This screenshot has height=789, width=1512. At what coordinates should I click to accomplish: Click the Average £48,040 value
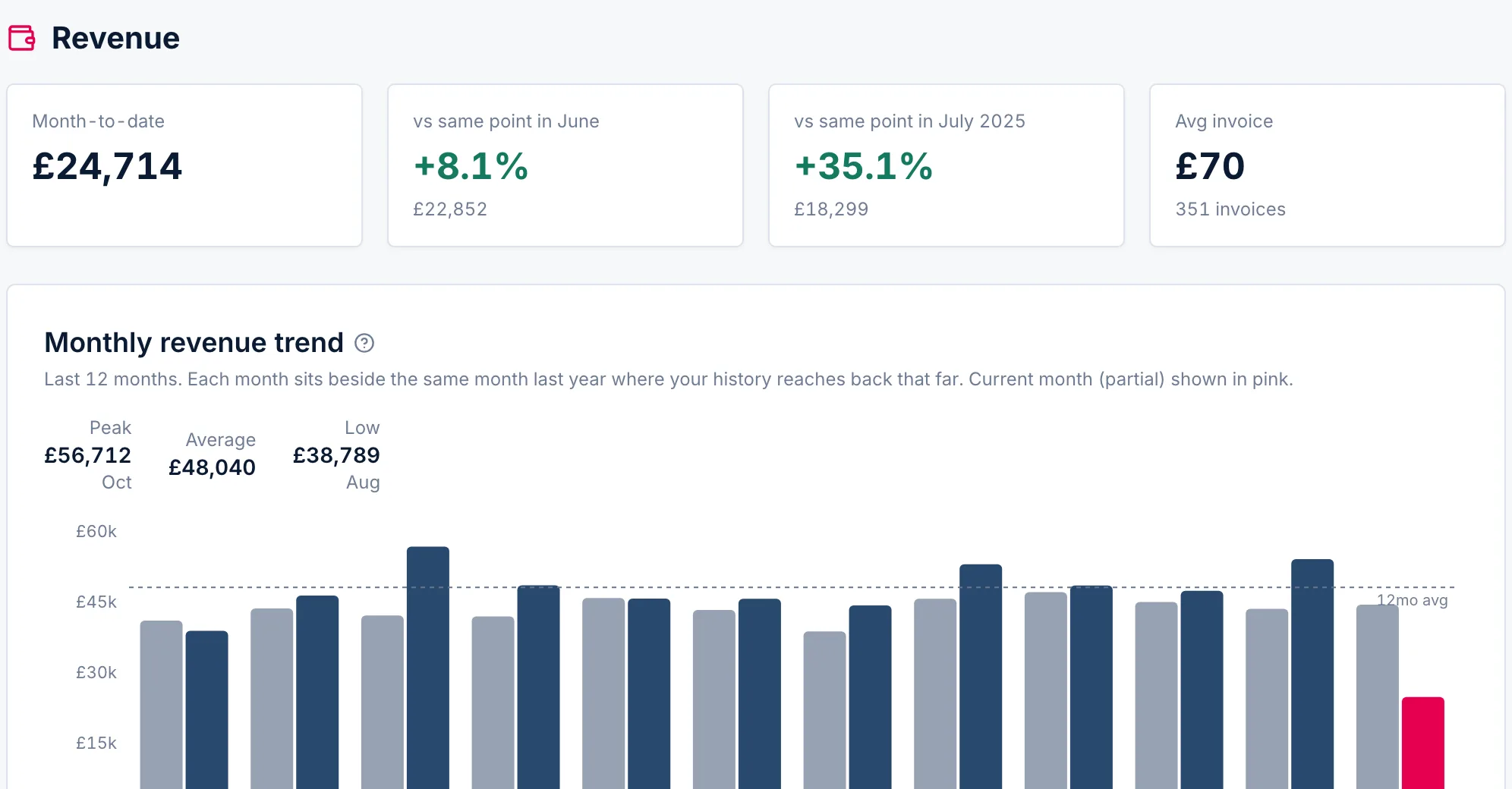(212, 467)
